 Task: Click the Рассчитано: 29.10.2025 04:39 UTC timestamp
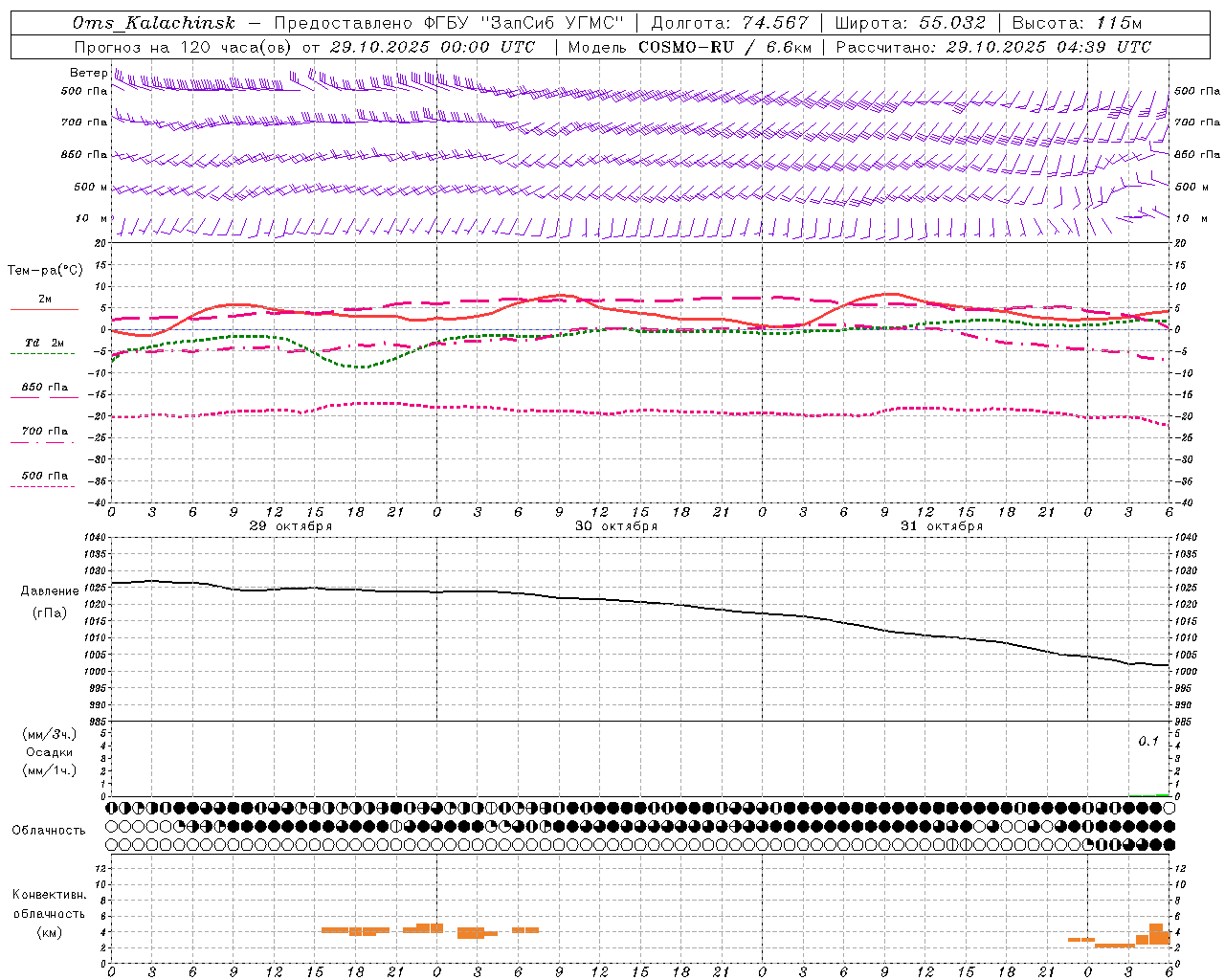pyautogui.click(x=993, y=47)
